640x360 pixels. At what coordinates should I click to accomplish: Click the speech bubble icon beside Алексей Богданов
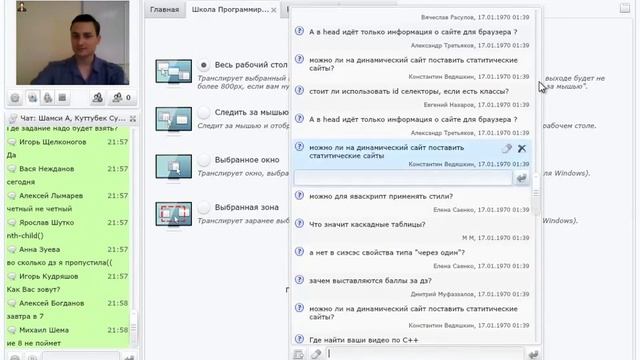[x=12, y=304]
